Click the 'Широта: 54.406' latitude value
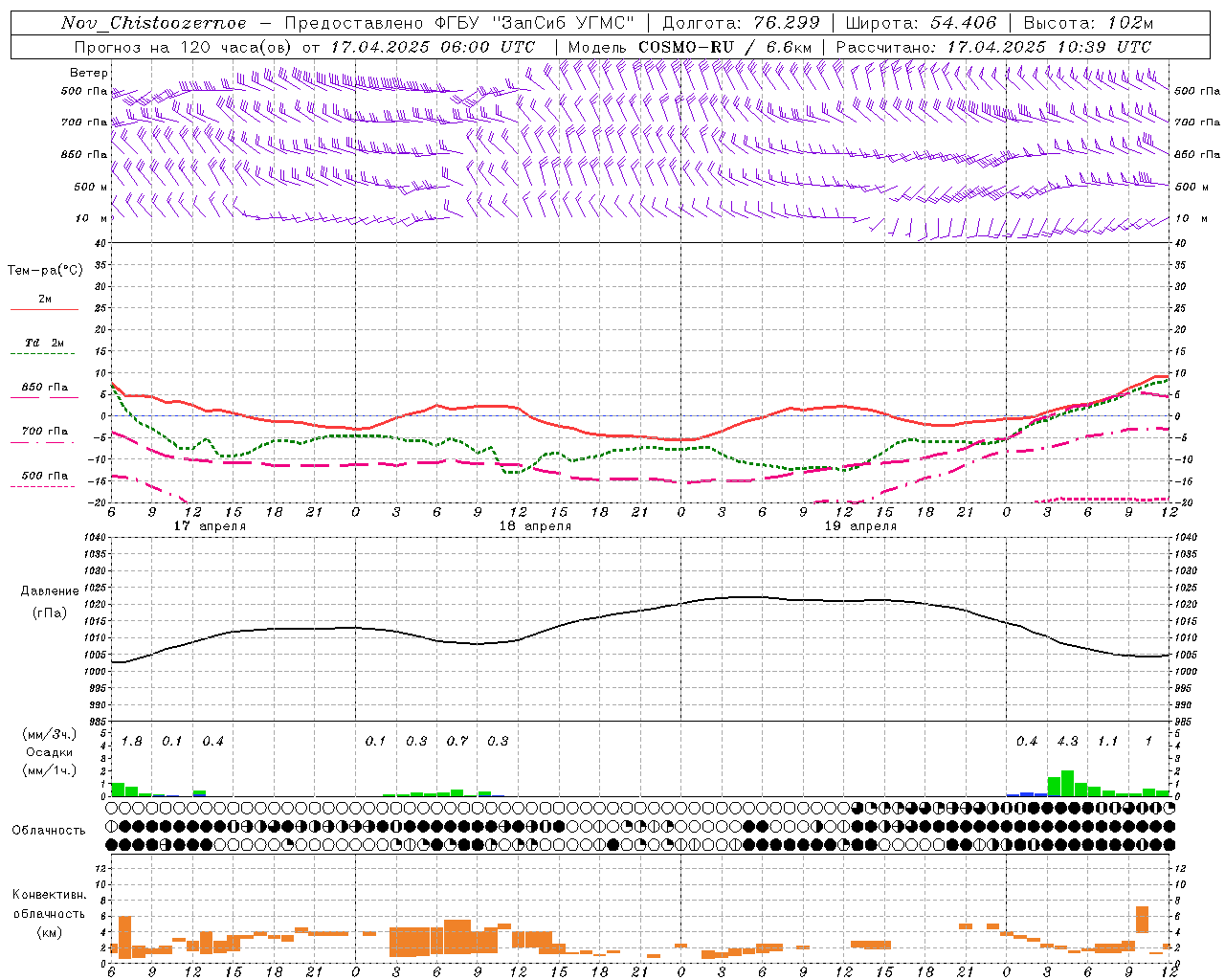 921,23
